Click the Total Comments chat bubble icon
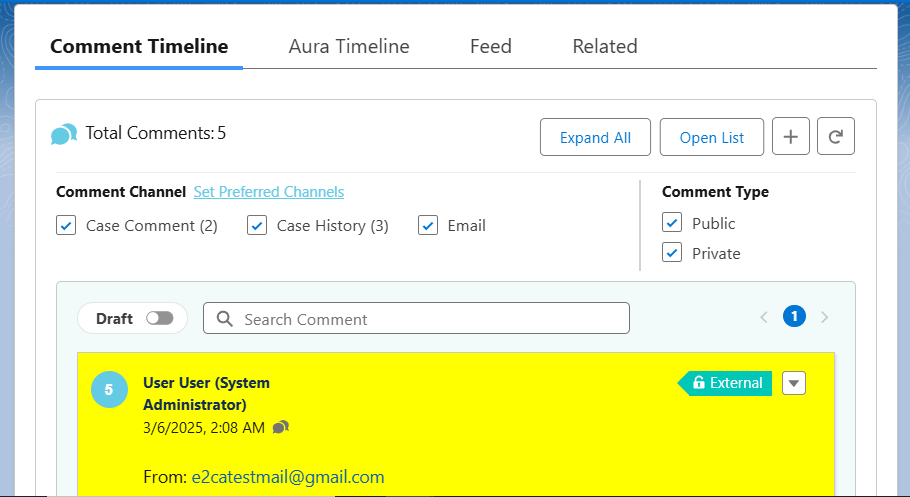The width and height of the screenshot is (910, 497). point(64,134)
